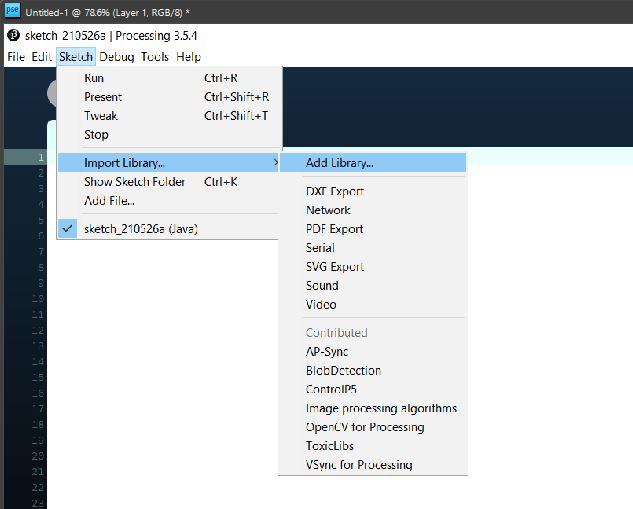Choose Run from the Sketch menu

point(169,78)
